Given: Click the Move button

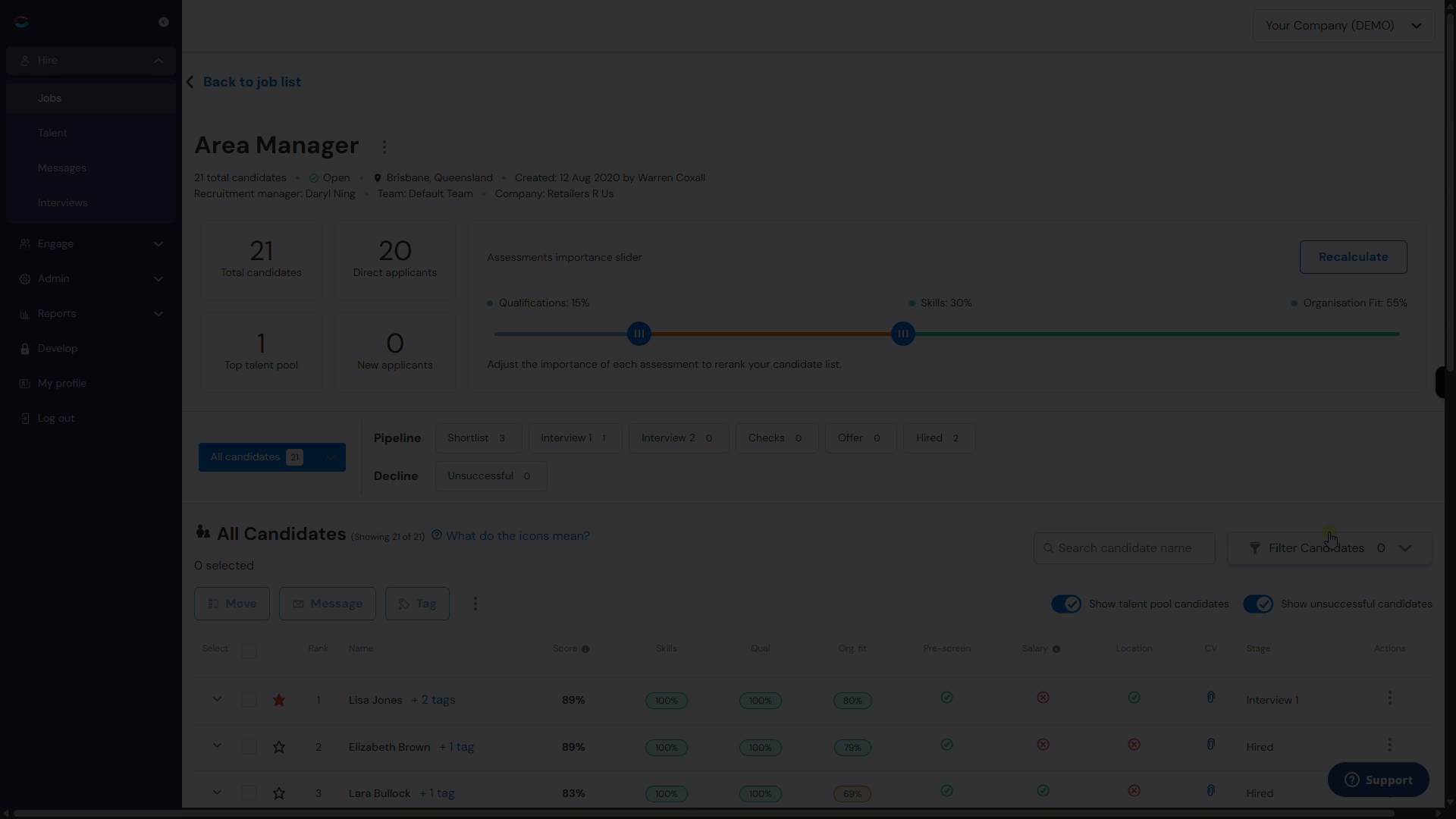Looking at the screenshot, I should coord(232,604).
